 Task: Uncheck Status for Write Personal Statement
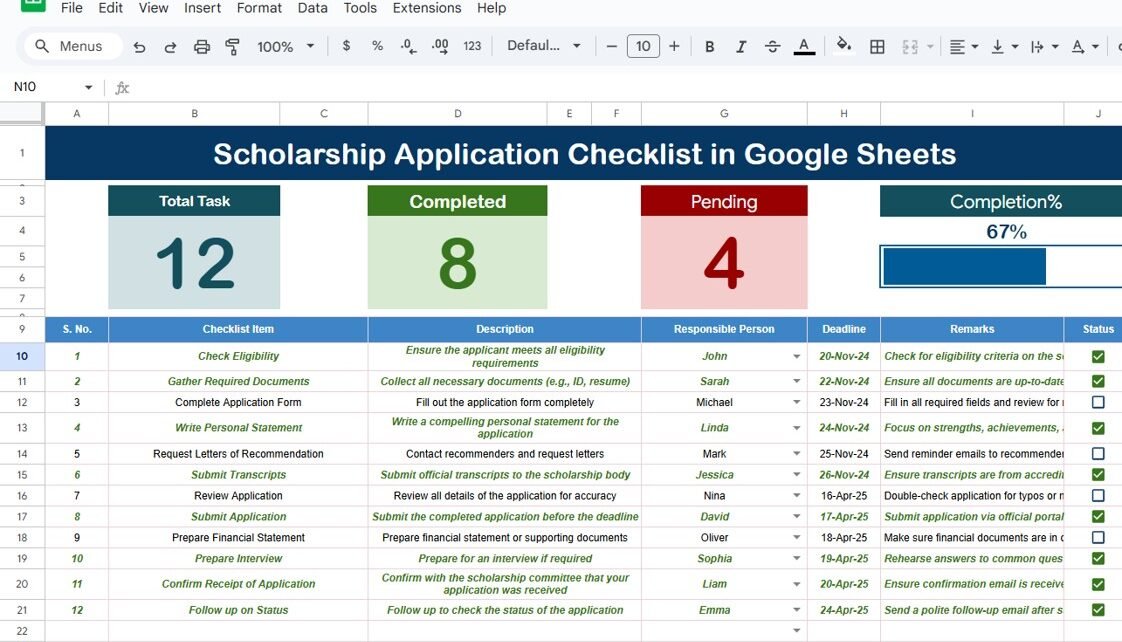[x=1098, y=428]
